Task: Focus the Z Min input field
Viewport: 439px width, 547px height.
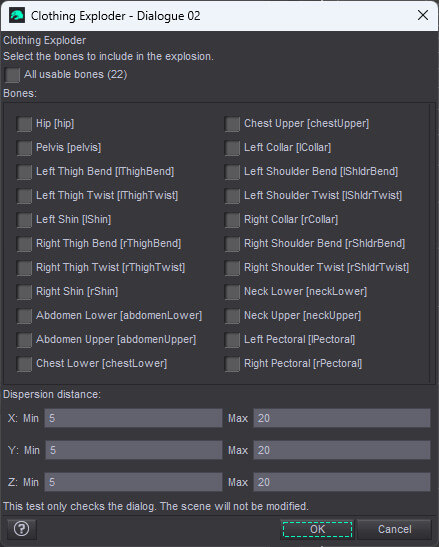Action: [x=133, y=482]
